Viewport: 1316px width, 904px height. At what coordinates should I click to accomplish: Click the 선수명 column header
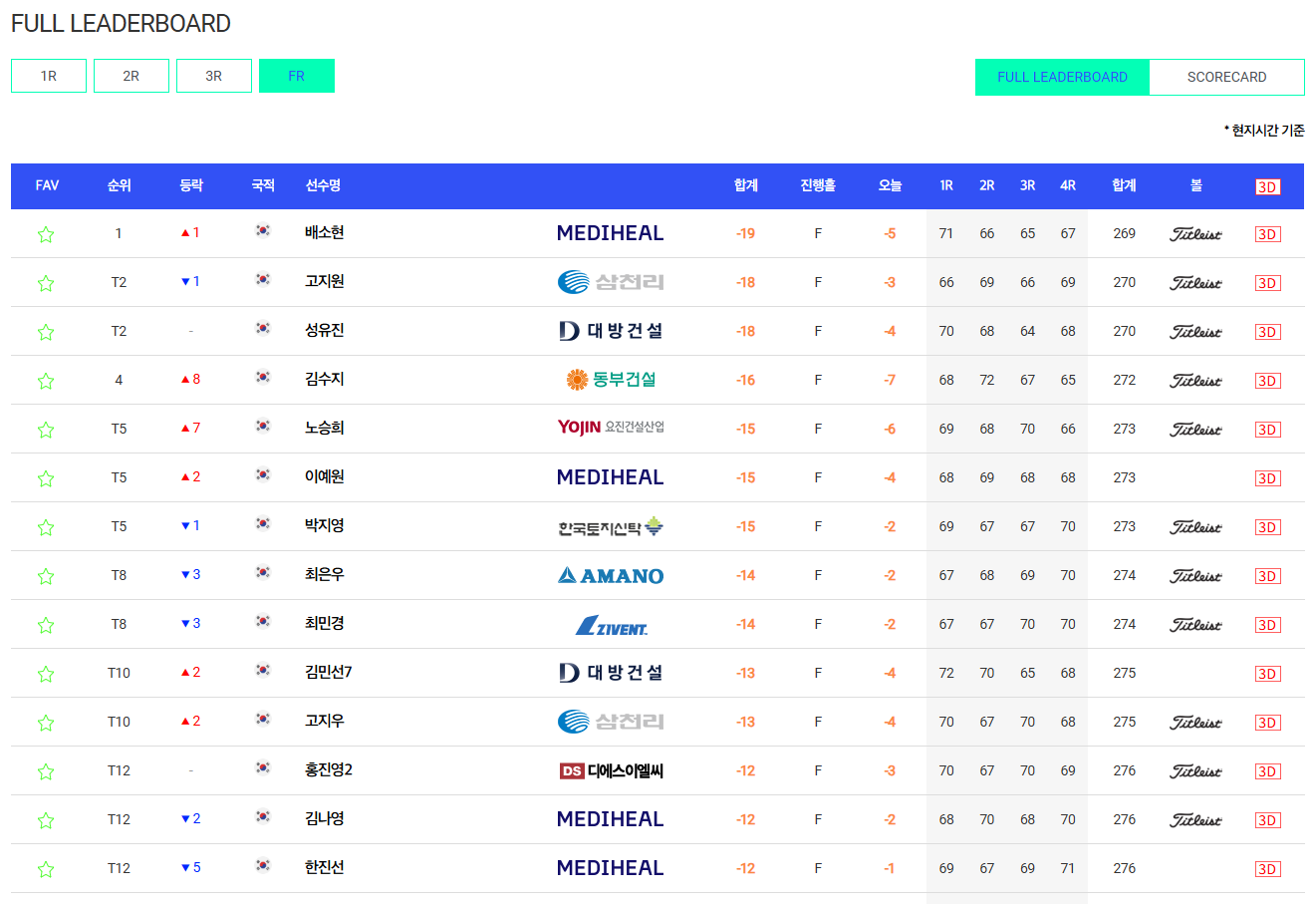[x=323, y=185]
